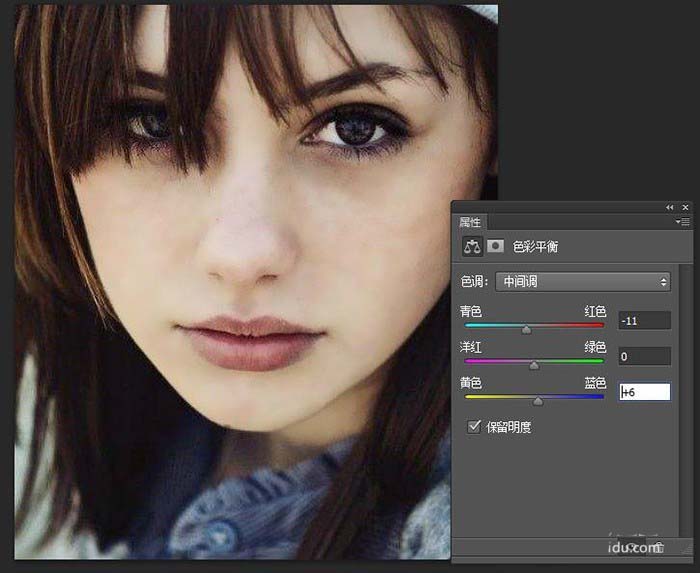Close the Properties panel with X
Screen dimensions: 700x573
[x=685, y=207]
